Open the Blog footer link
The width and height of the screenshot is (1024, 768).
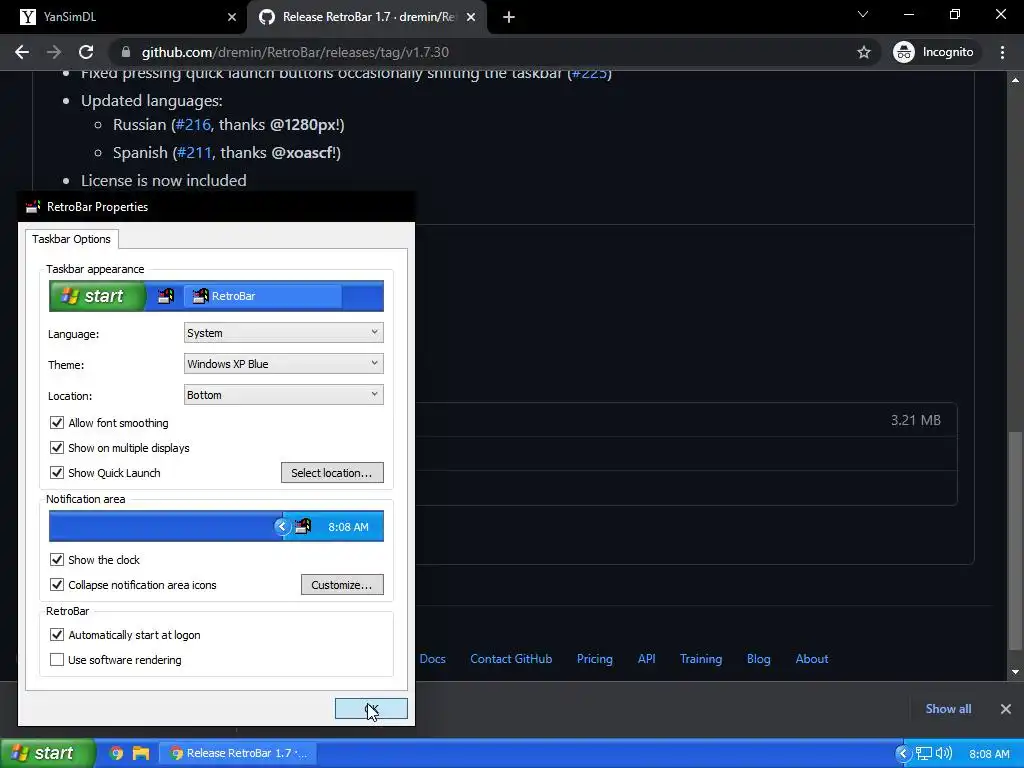(758, 659)
